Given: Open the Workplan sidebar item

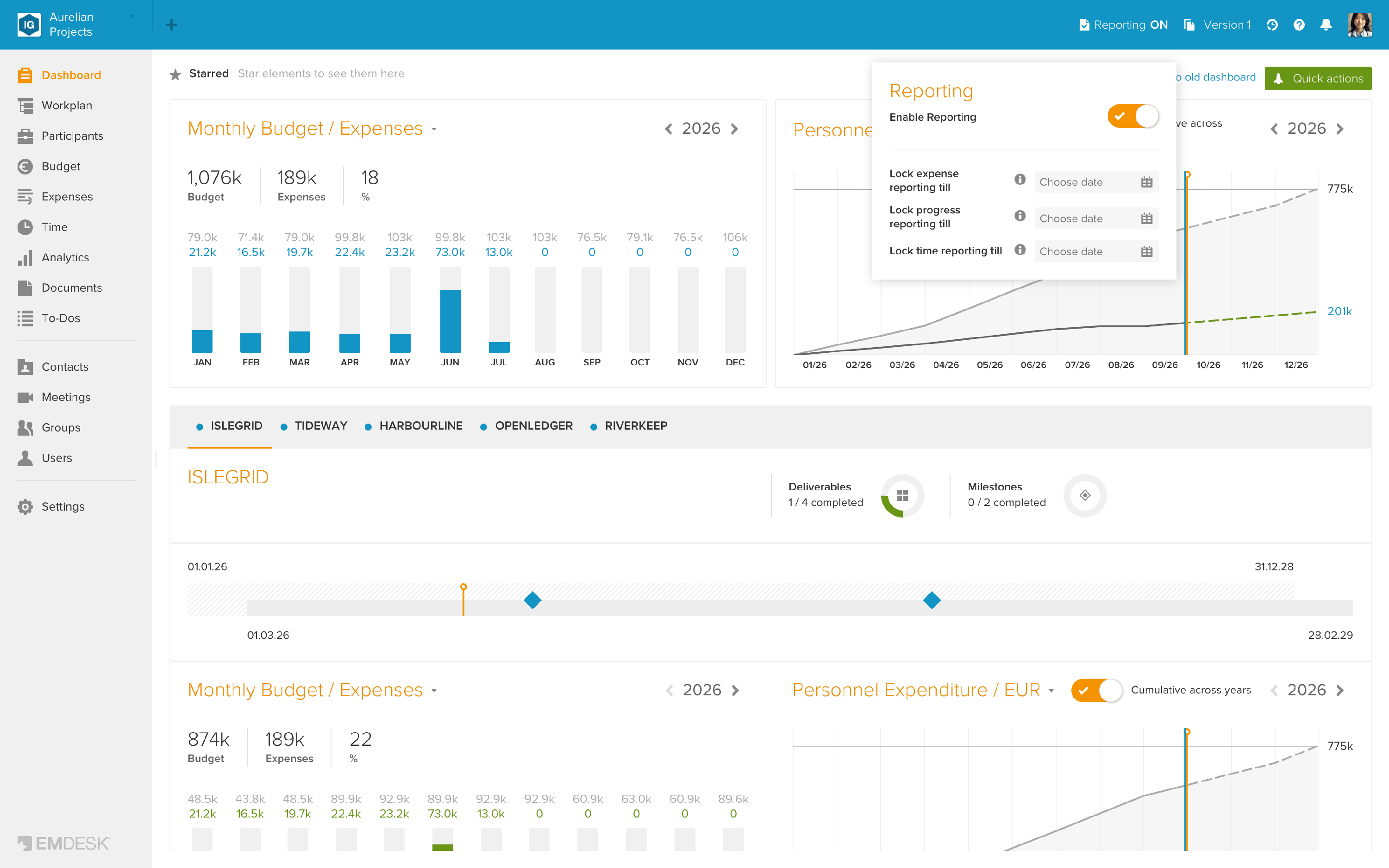Looking at the screenshot, I should coord(67,106).
